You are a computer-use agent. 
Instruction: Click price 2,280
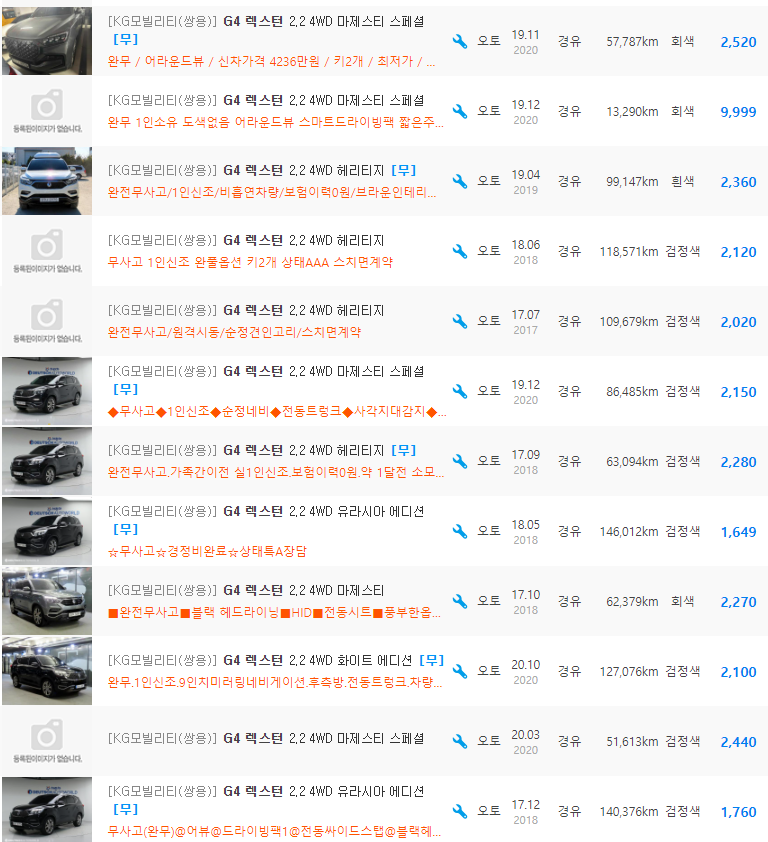[x=738, y=462]
